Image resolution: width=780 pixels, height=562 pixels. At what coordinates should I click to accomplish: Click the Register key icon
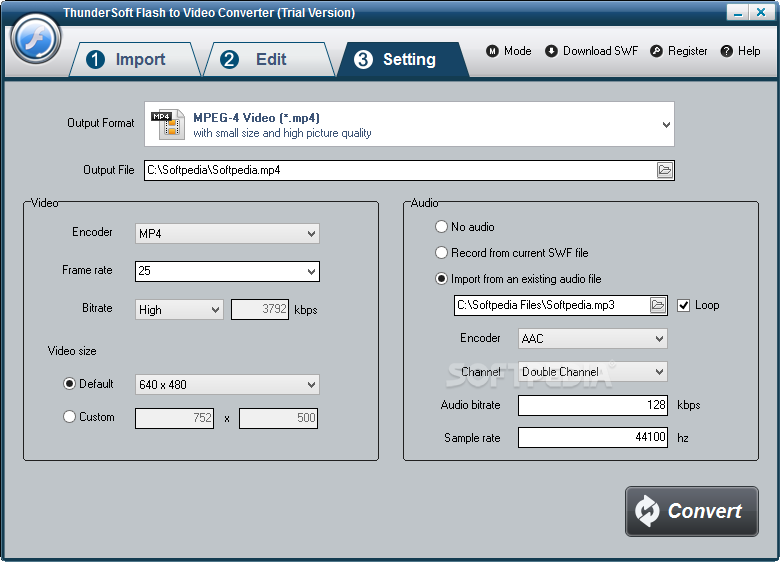coord(656,51)
